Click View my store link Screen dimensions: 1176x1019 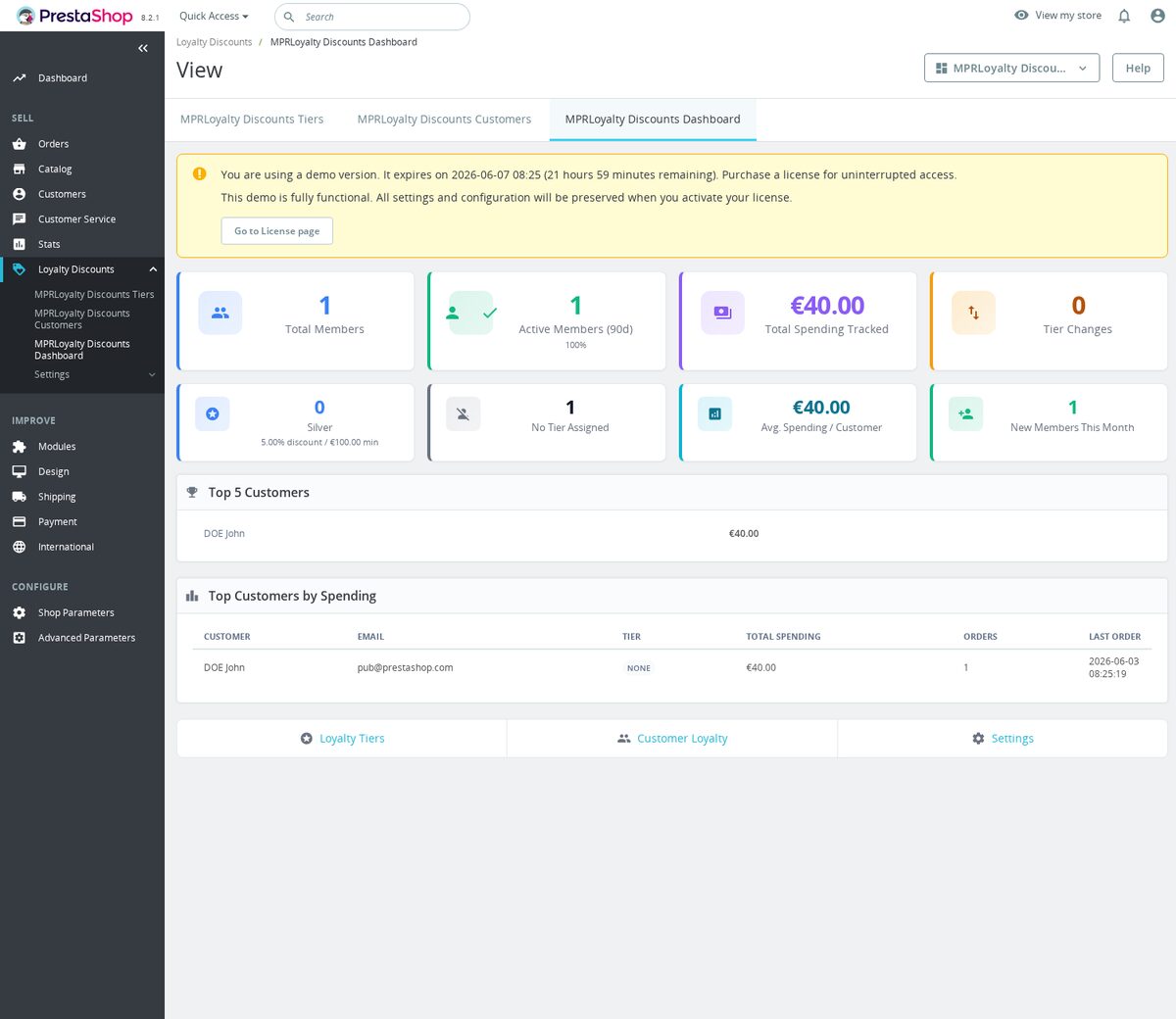coord(1057,16)
